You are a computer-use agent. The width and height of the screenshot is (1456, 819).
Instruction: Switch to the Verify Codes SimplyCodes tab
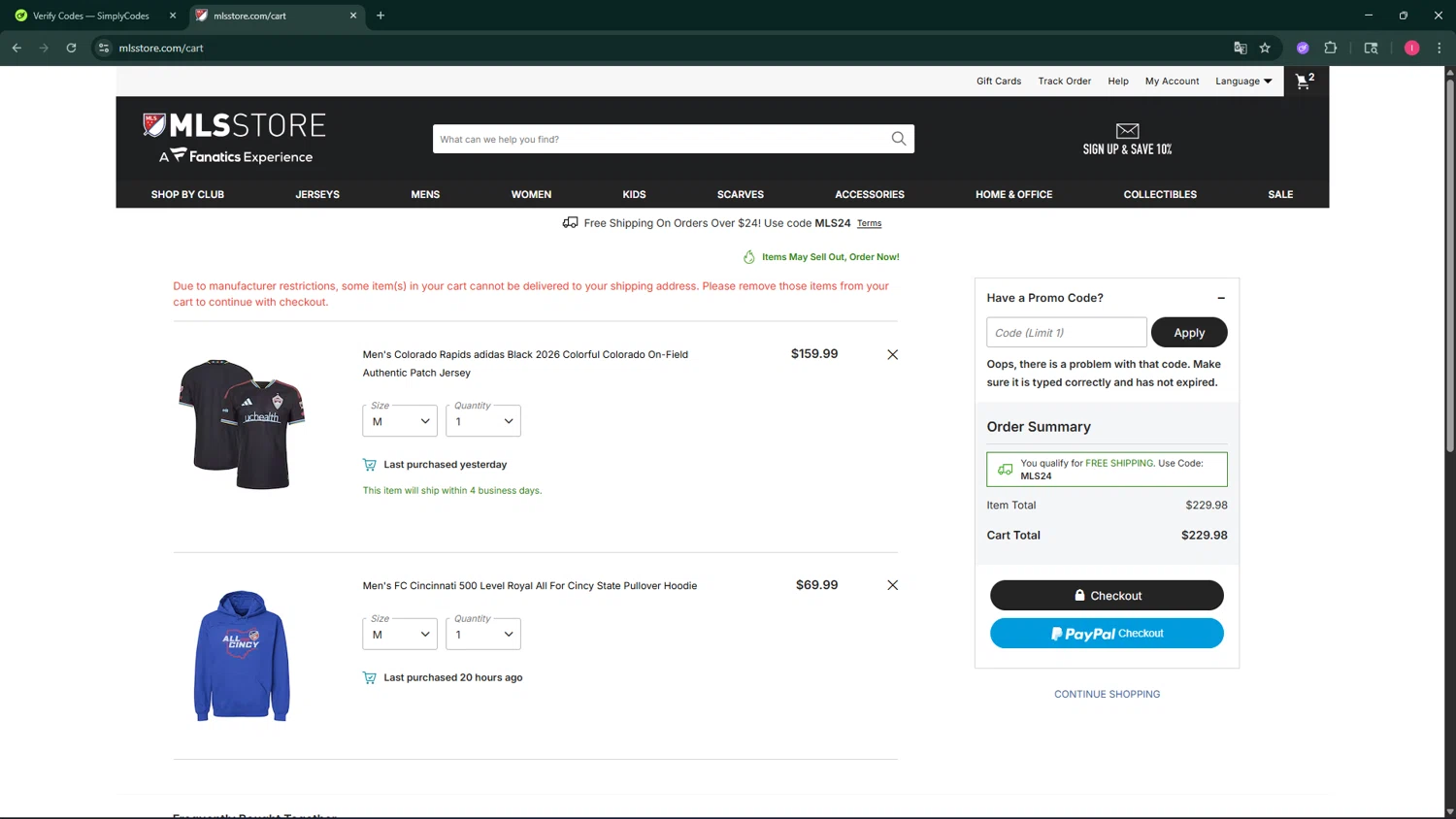[90, 16]
